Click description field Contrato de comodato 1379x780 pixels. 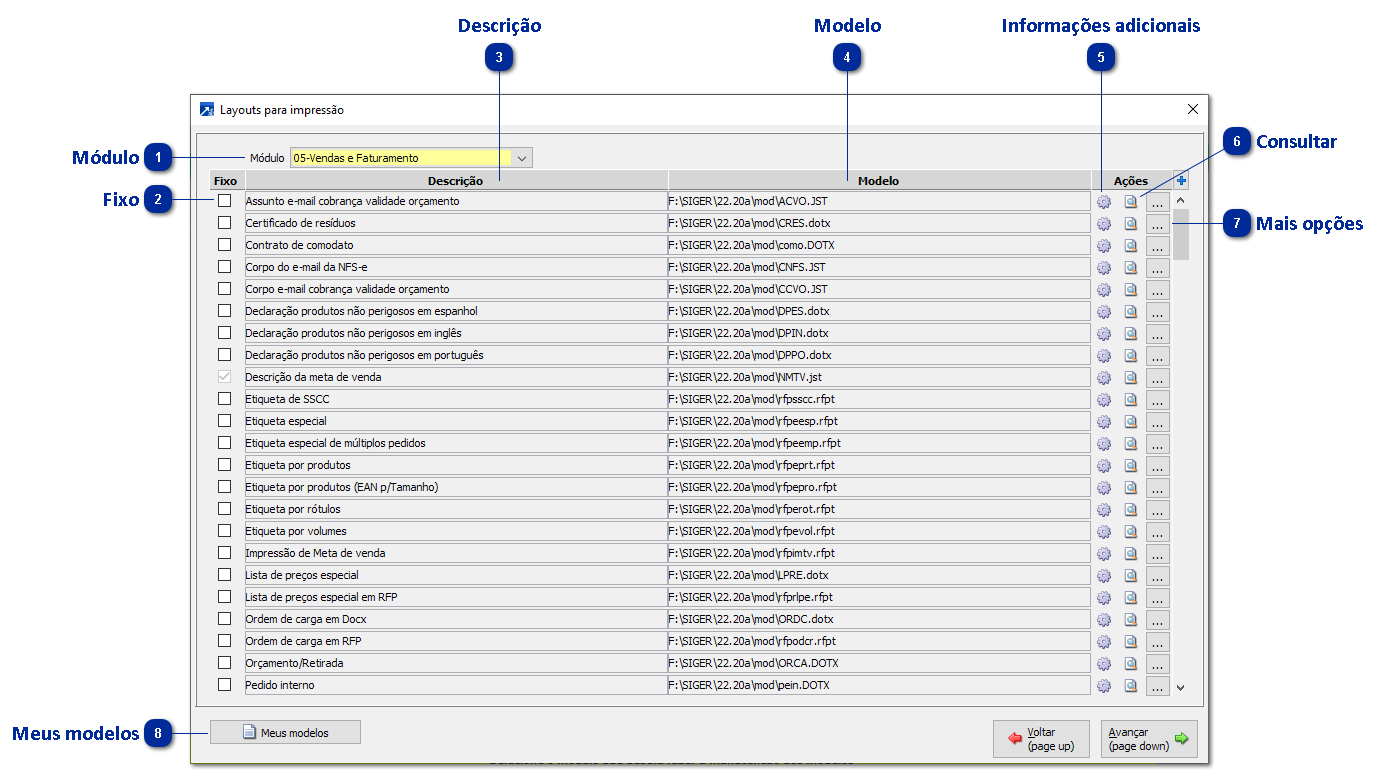click(x=456, y=246)
